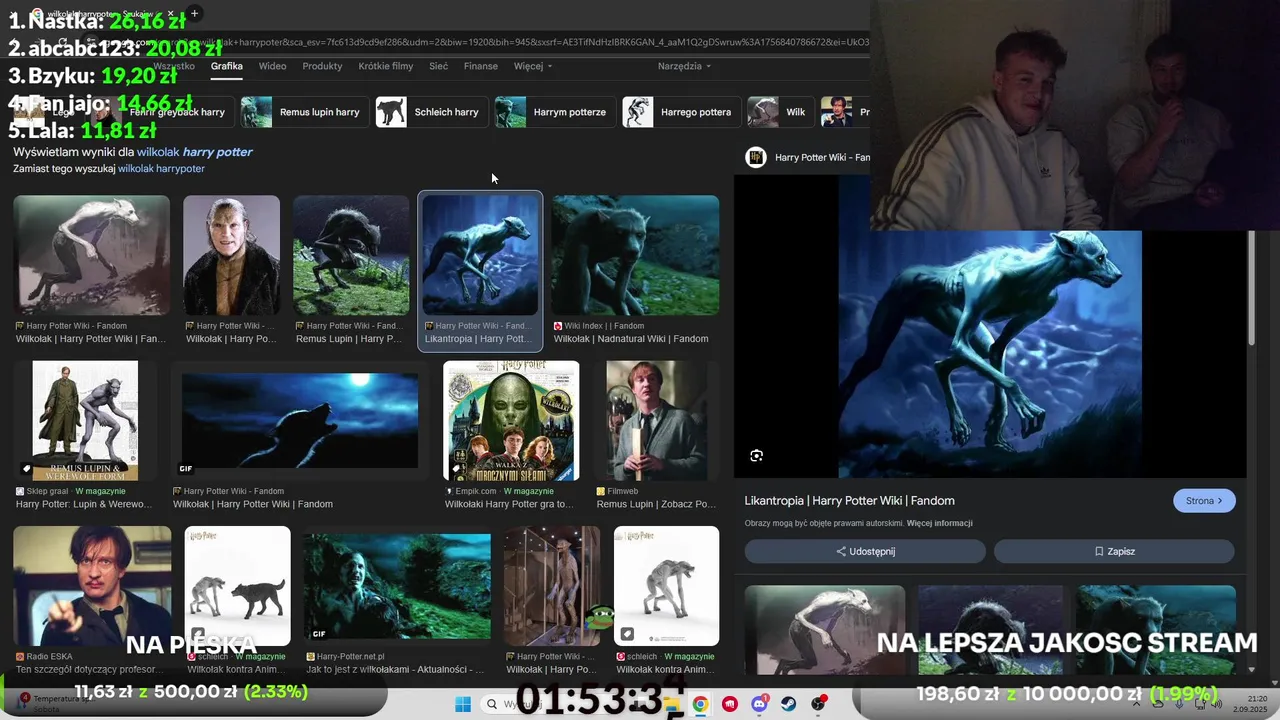The width and height of the screenshot is (1280, 720).
Task: Search this image with Google Lens icon
Action: click(757, 456)
